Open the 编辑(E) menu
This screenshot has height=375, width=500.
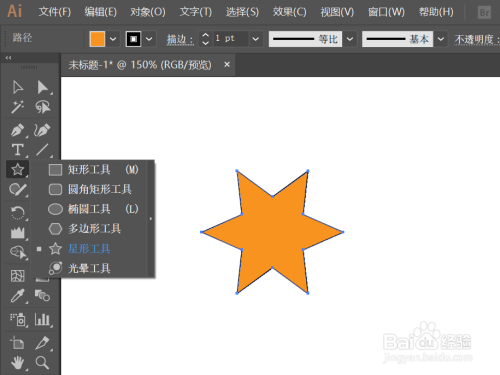(101, 12)
